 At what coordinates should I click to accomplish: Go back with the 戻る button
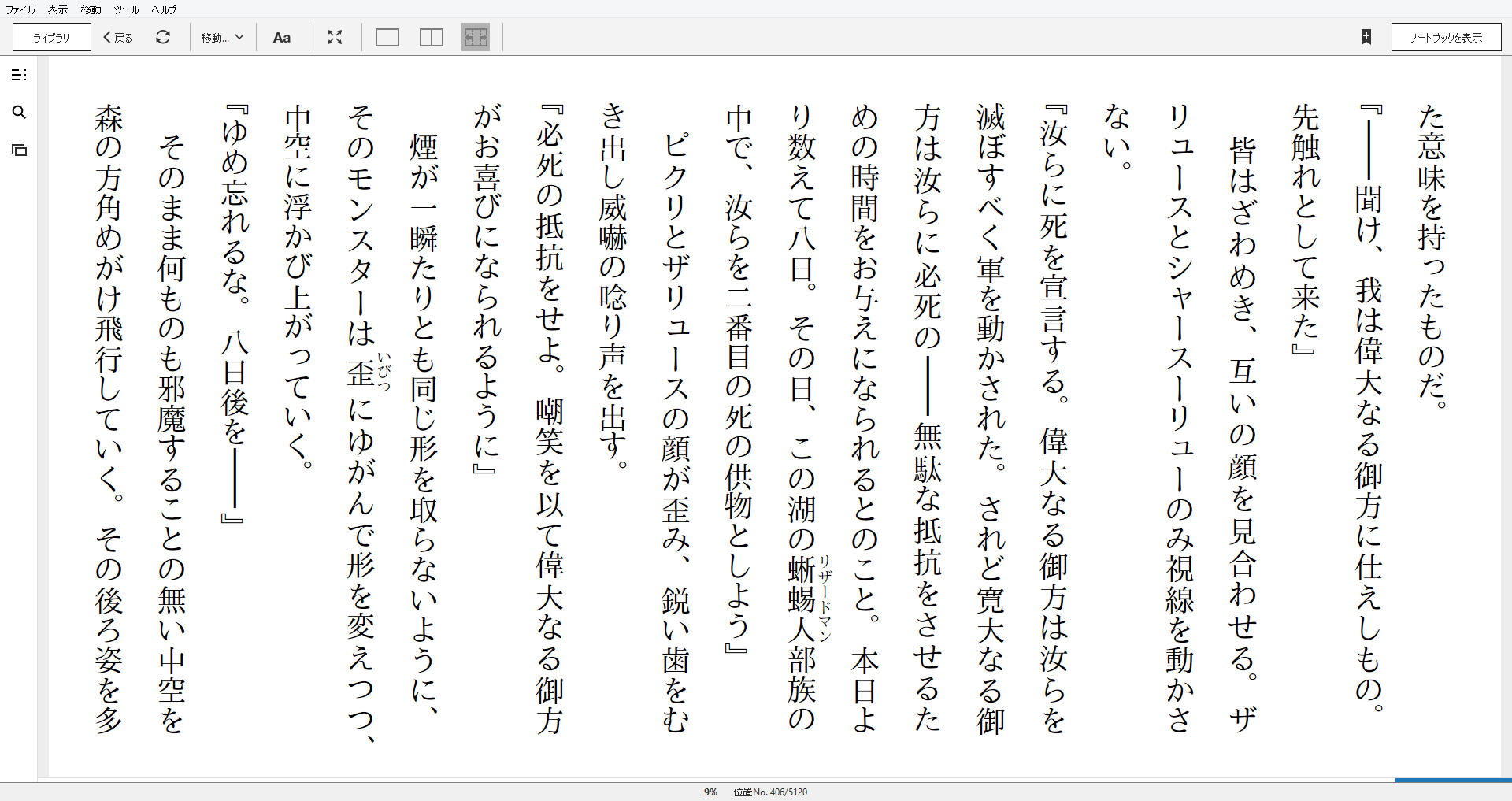[118, 37]
